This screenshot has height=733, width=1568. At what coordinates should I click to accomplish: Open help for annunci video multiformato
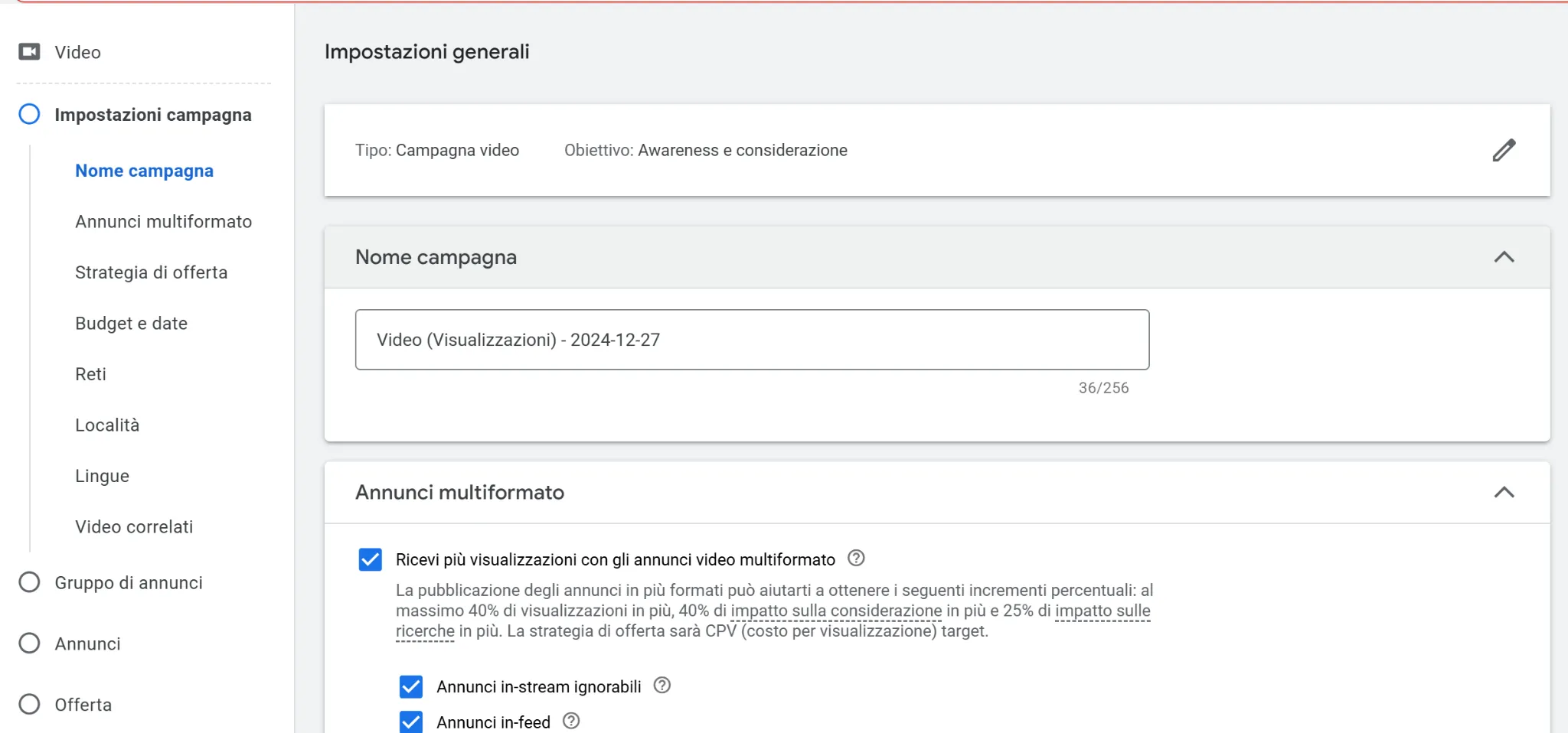tap(857, 559)
